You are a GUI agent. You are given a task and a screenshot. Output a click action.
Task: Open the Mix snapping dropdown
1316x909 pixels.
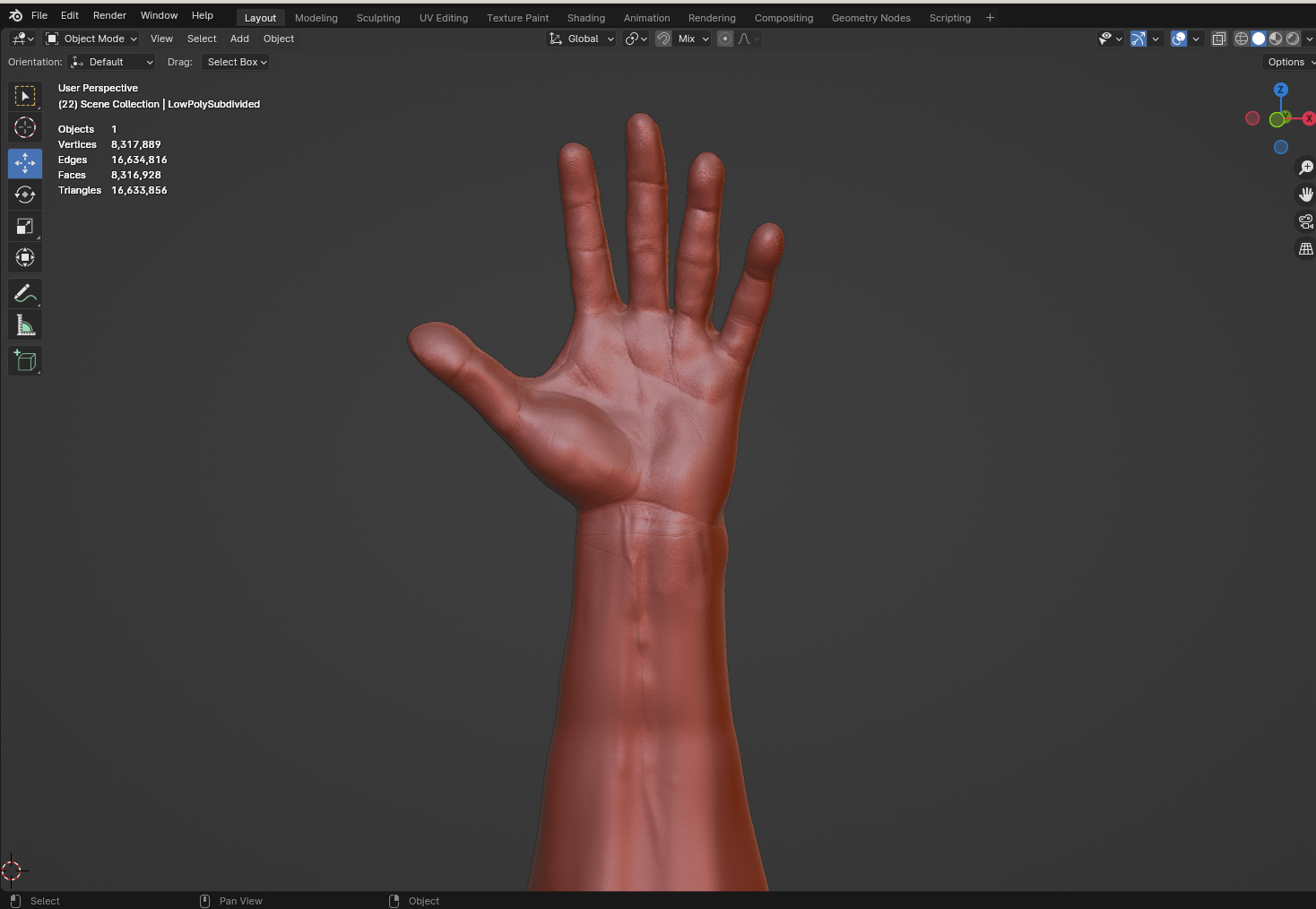692,39
